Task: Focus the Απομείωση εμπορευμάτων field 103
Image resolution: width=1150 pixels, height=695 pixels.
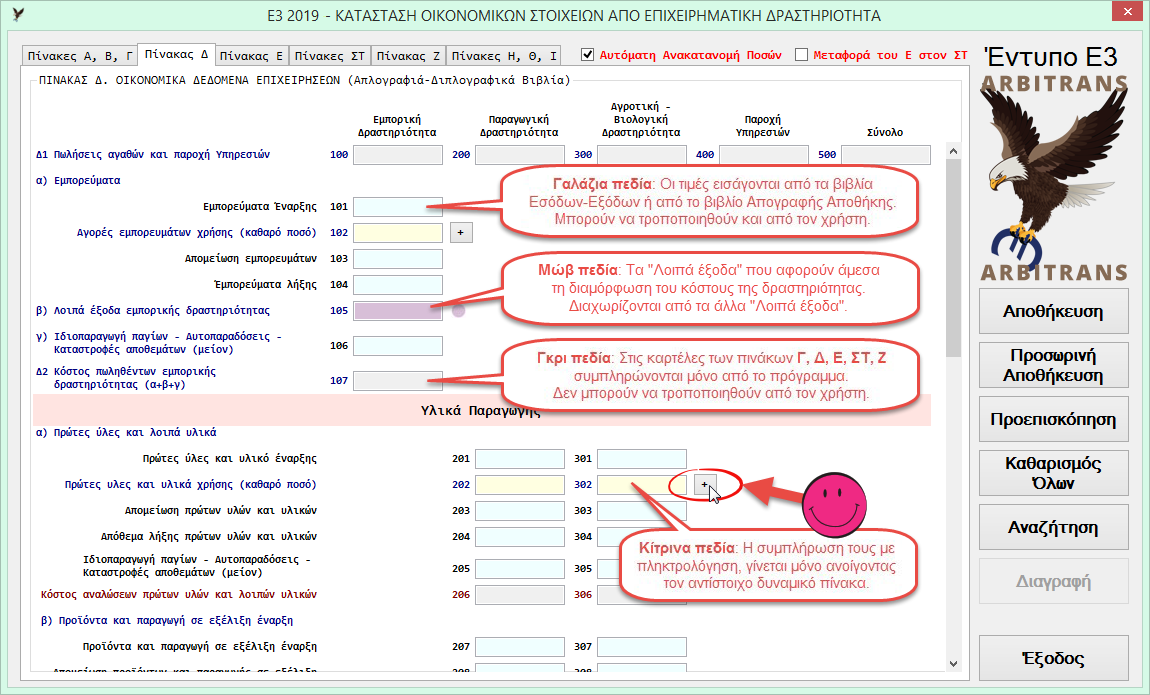Action: (398, 259)
